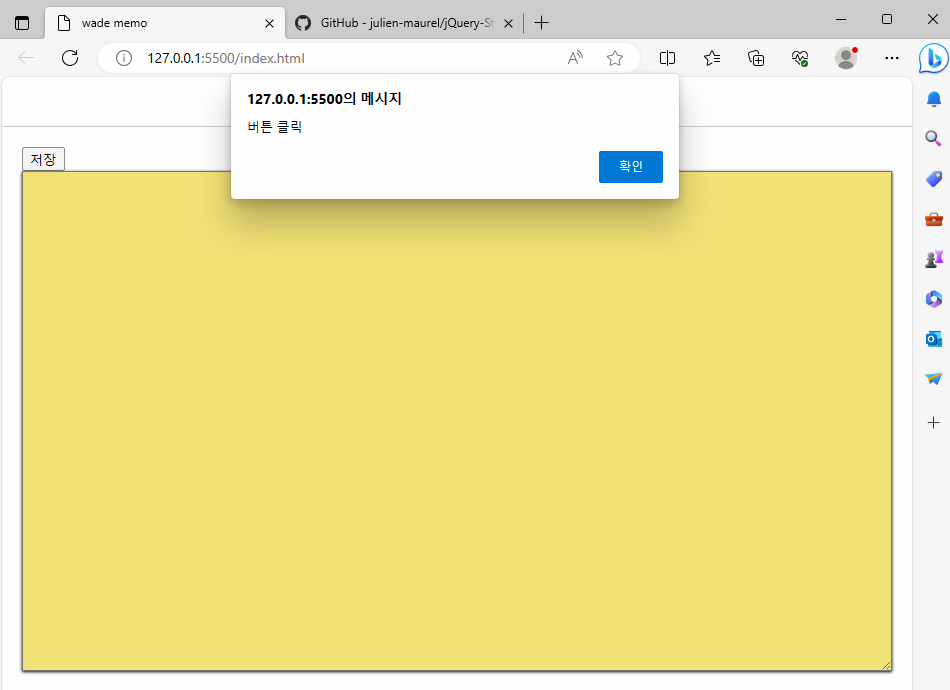Open the sidebar Drop paper plane icon
The height and width of the screenshot is (690, 950).
click(934, 379)
